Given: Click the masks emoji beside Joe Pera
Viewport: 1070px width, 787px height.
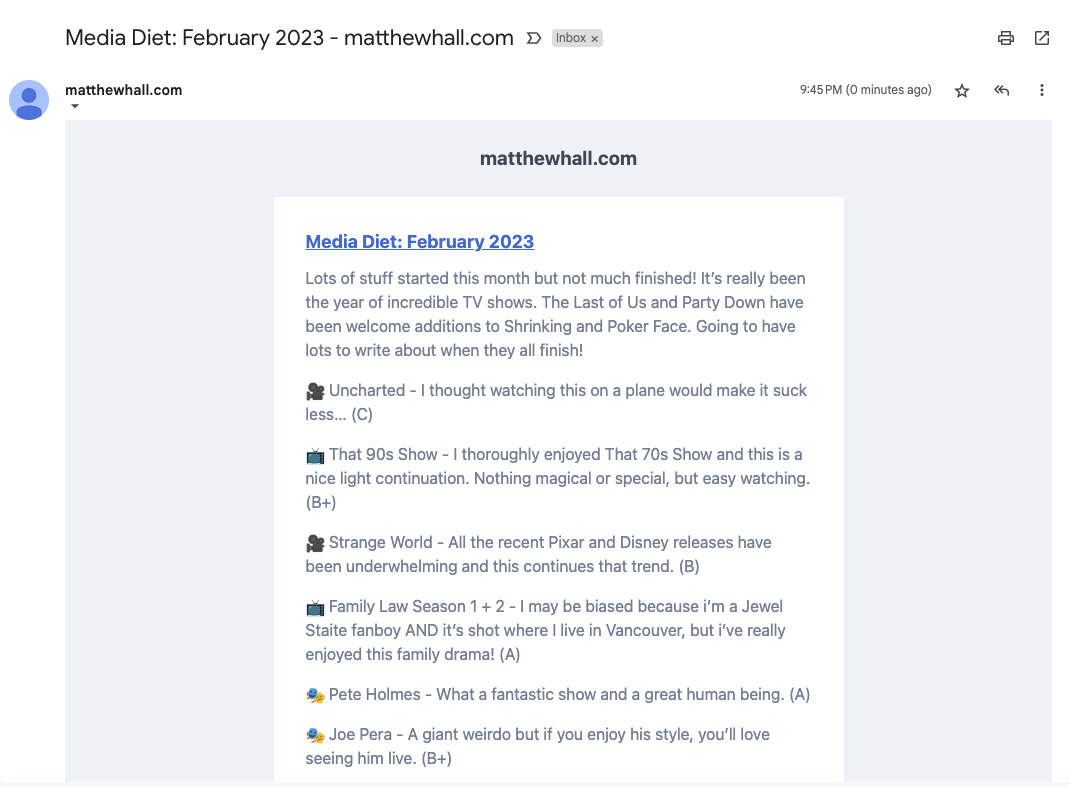Looking at the screenshot, I should (x=315, y=735).
